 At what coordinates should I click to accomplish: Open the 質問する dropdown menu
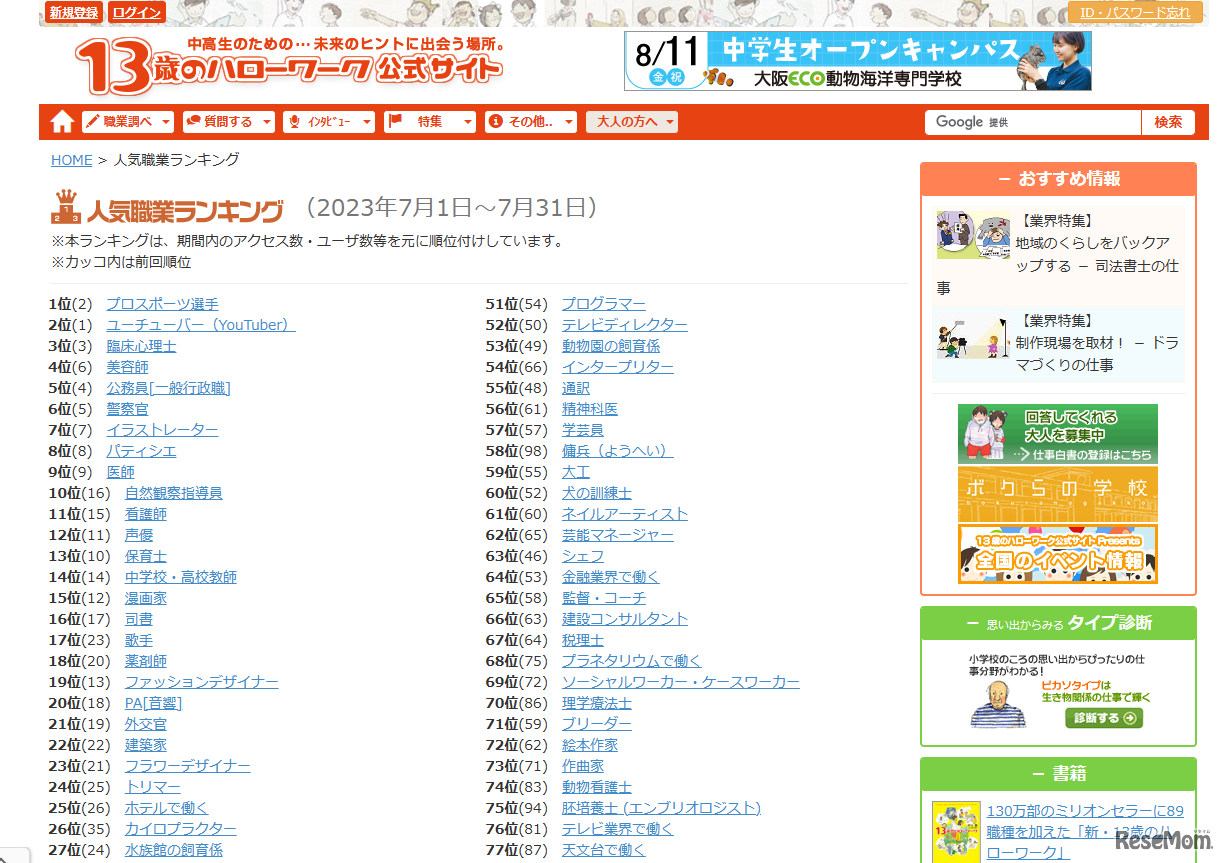pyautogui.click(x=229, y=122)
